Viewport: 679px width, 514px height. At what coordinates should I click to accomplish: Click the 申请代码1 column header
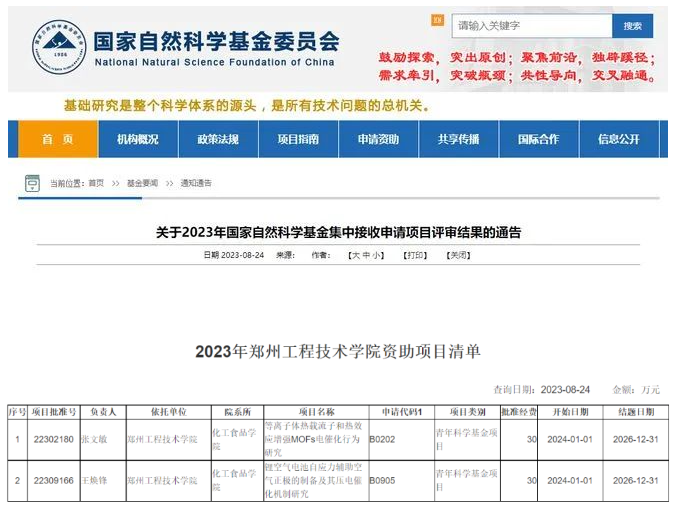point(402,412)
